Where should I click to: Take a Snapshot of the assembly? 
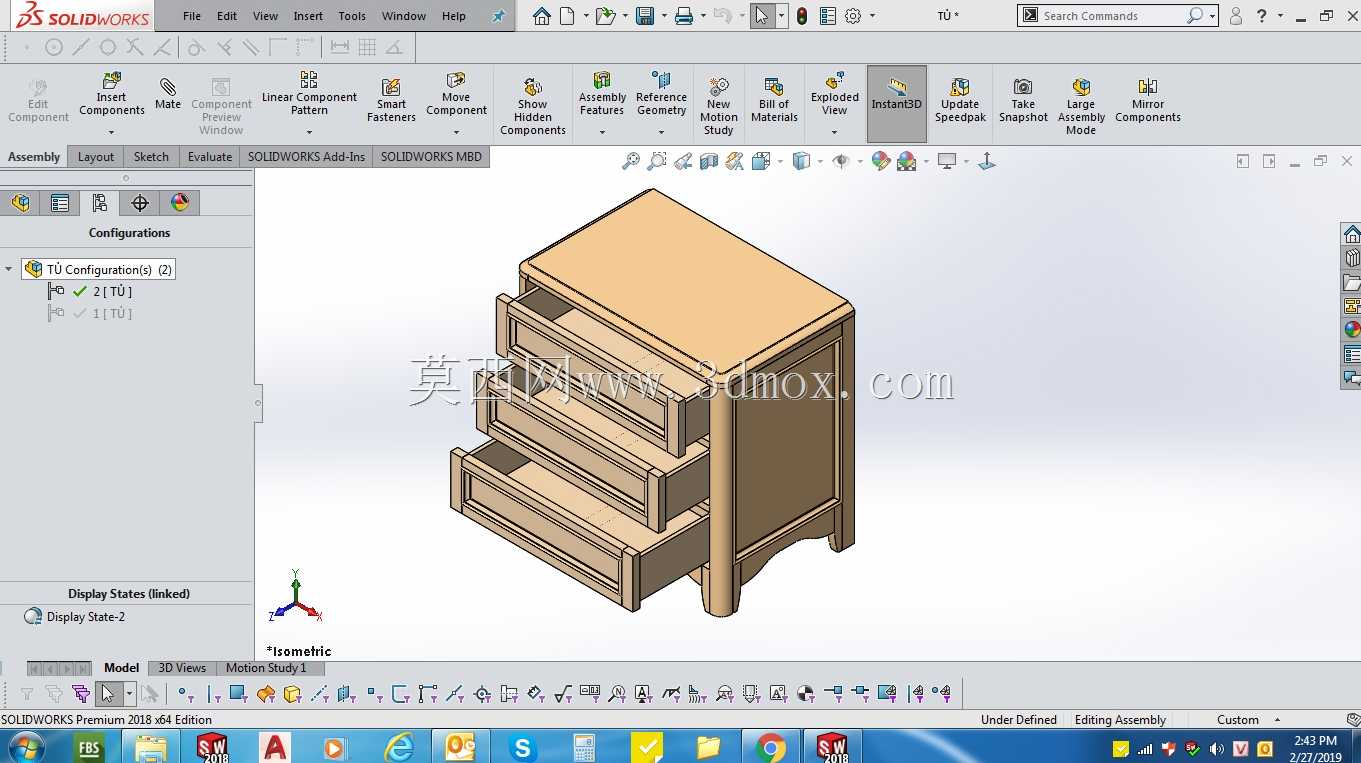[x=1023, y=100]
